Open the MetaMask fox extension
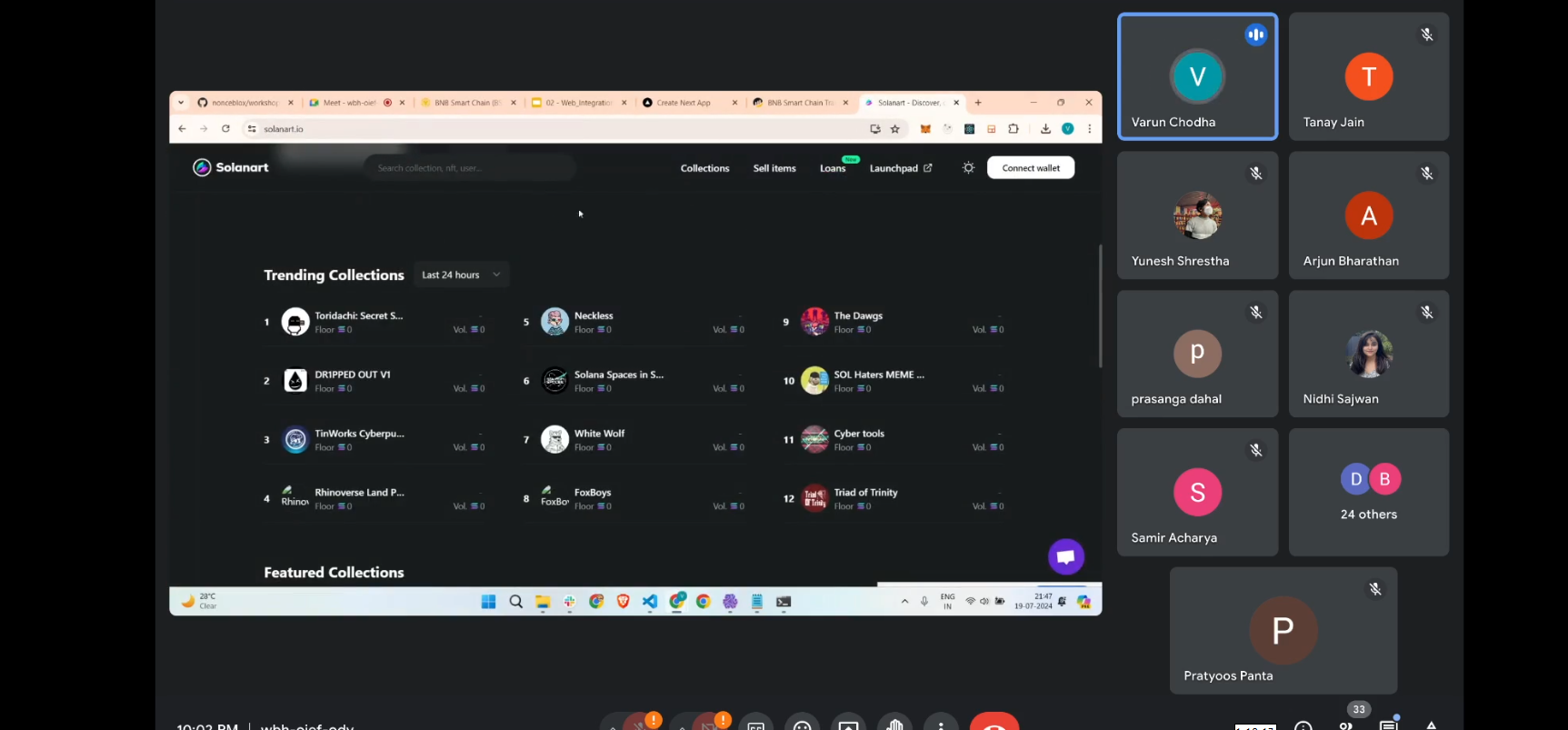 925,129
